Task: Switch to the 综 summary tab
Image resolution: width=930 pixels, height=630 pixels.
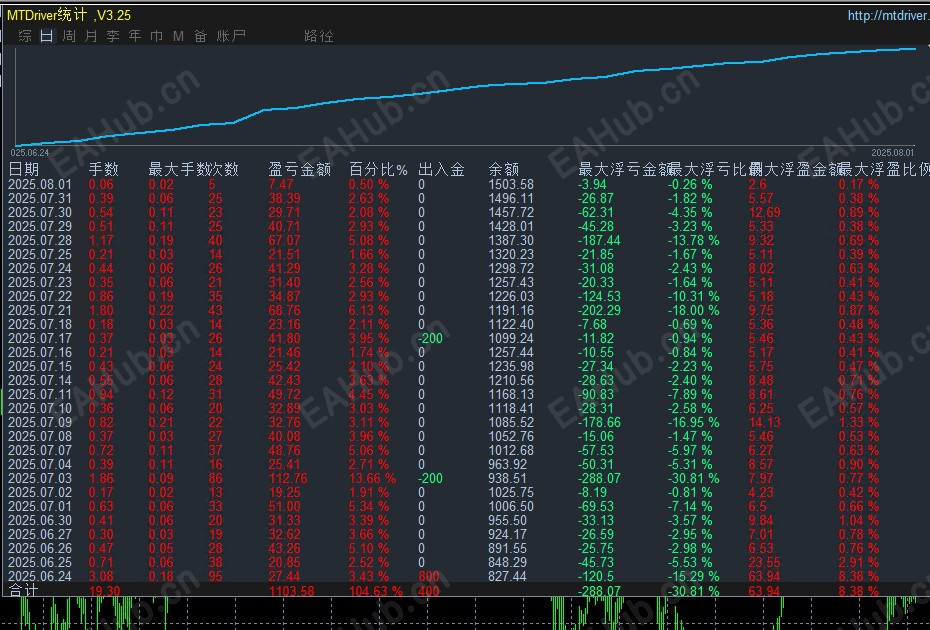Action: (25, 36)
